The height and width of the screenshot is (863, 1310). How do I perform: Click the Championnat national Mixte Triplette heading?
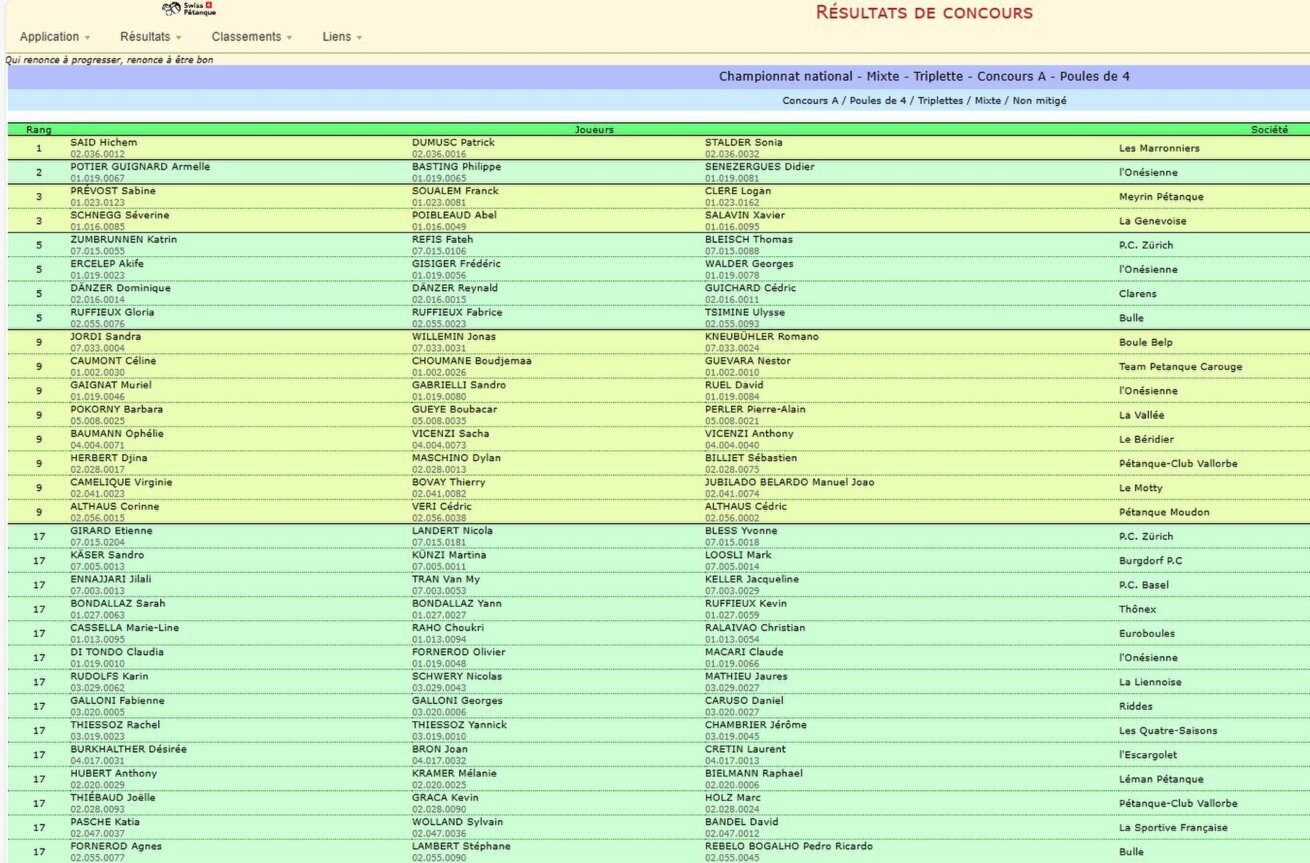(x=924, y=77)
